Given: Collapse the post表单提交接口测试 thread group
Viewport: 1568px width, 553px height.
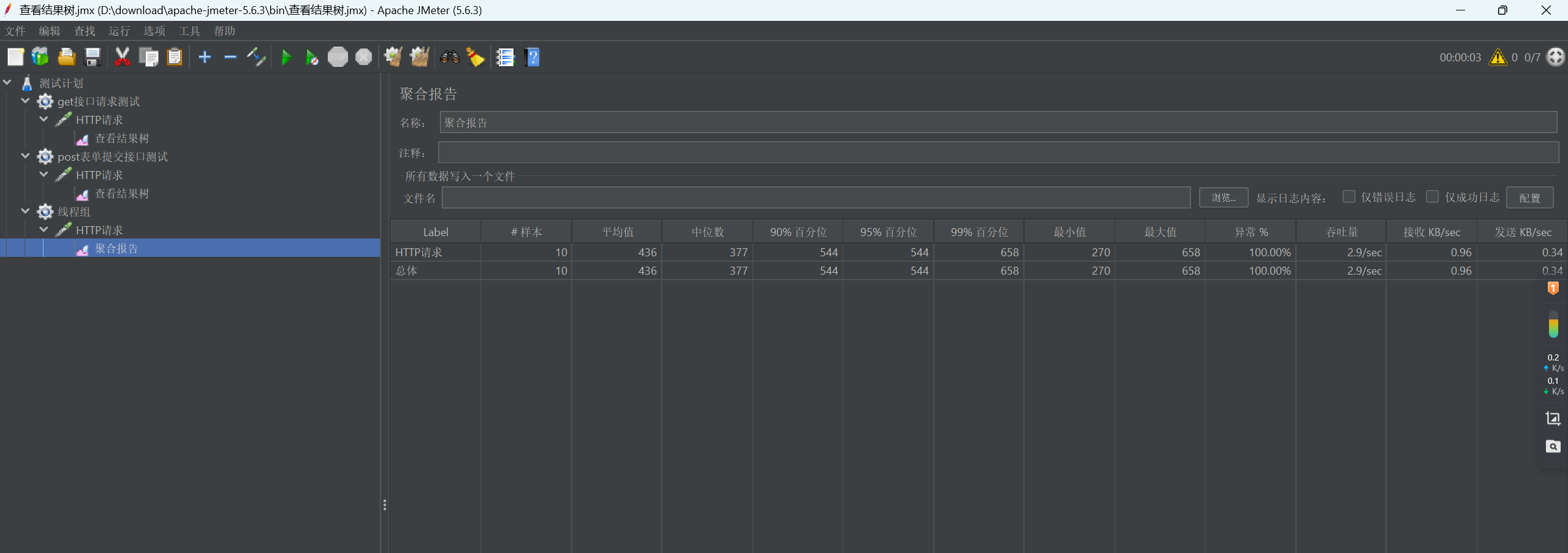Looking at the screenshot, I should (x=26, y=156).
